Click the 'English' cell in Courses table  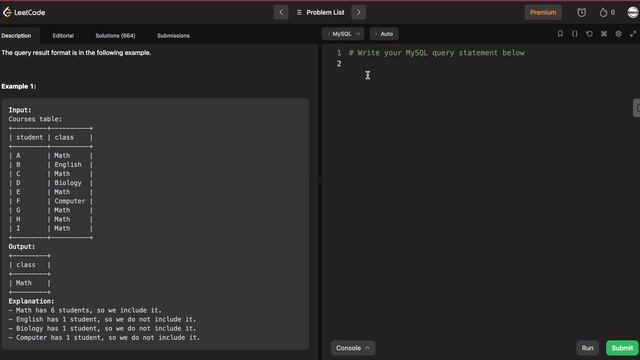(68, 164)
